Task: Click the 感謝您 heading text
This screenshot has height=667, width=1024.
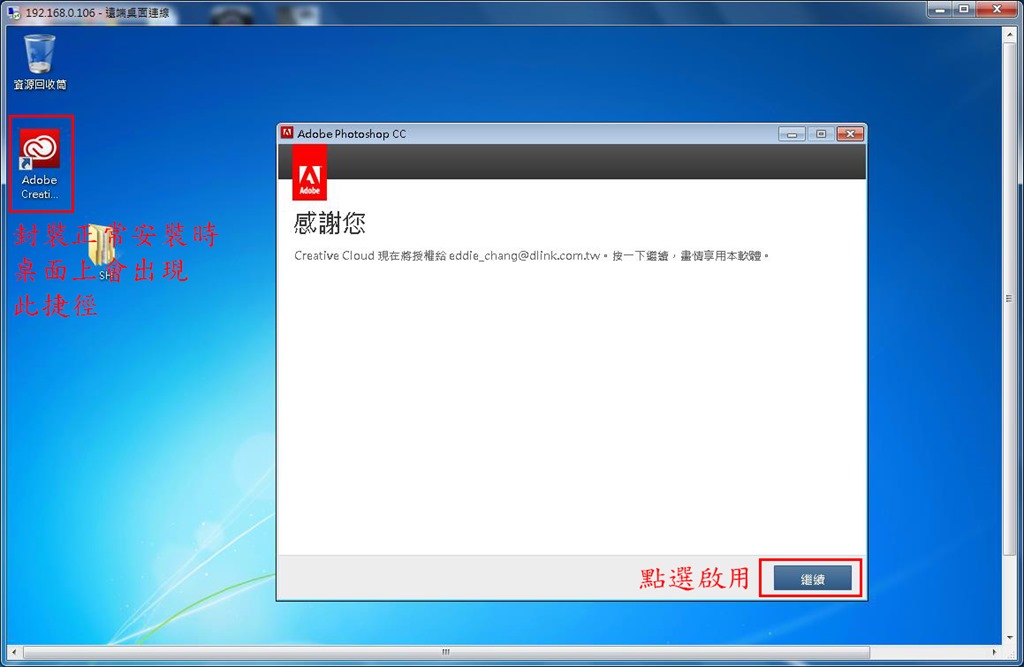Action: pyautogui.click(x=329, y=223)
